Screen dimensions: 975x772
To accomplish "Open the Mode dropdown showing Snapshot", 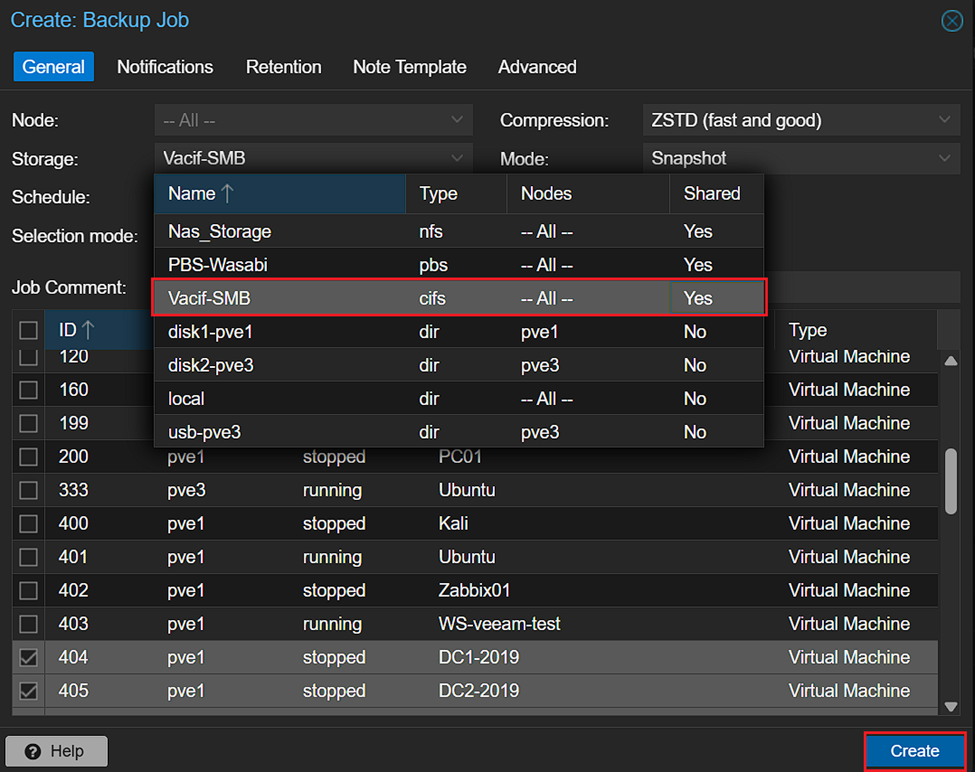I will pos(944,158).
